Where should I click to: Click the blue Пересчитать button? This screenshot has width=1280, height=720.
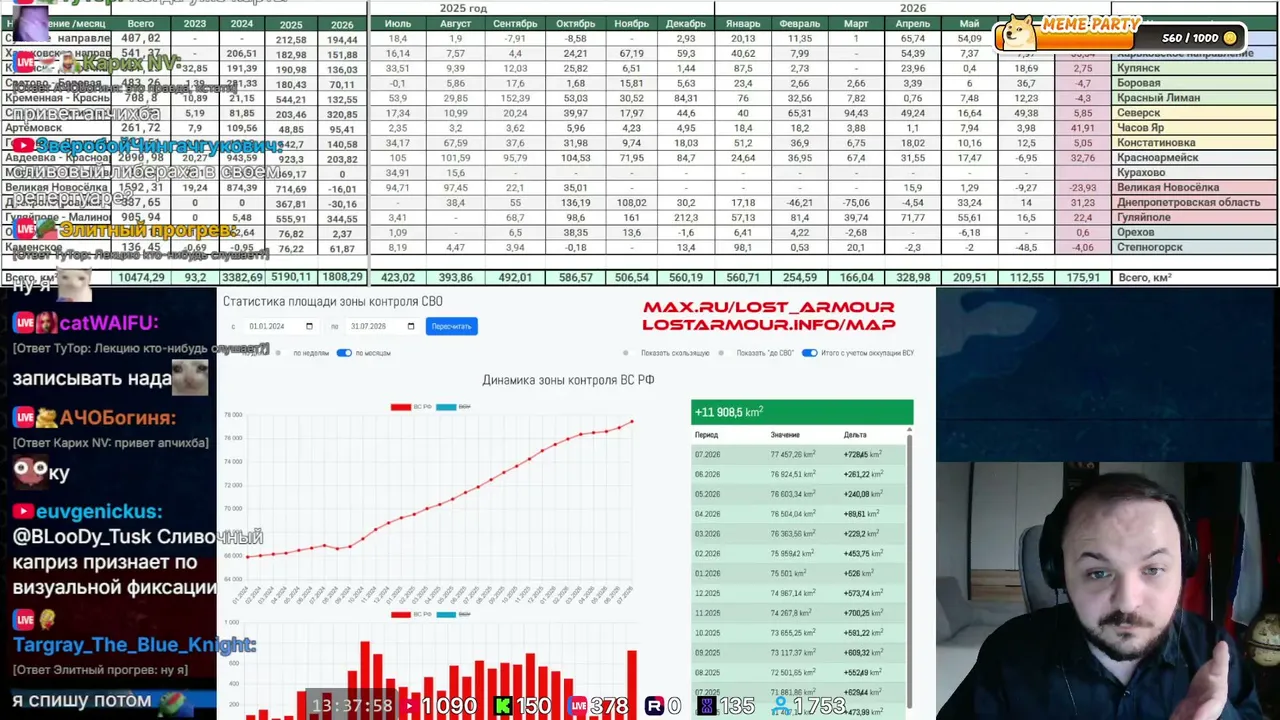[x=452, y=326]
